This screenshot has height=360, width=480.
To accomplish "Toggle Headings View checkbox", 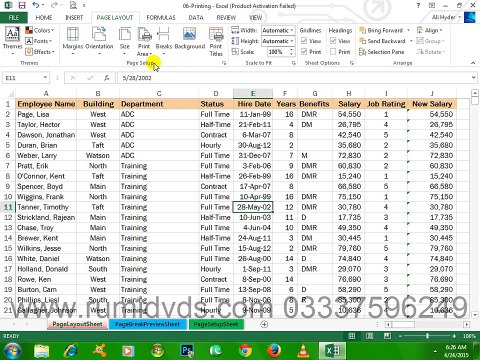I will [333, 41].
